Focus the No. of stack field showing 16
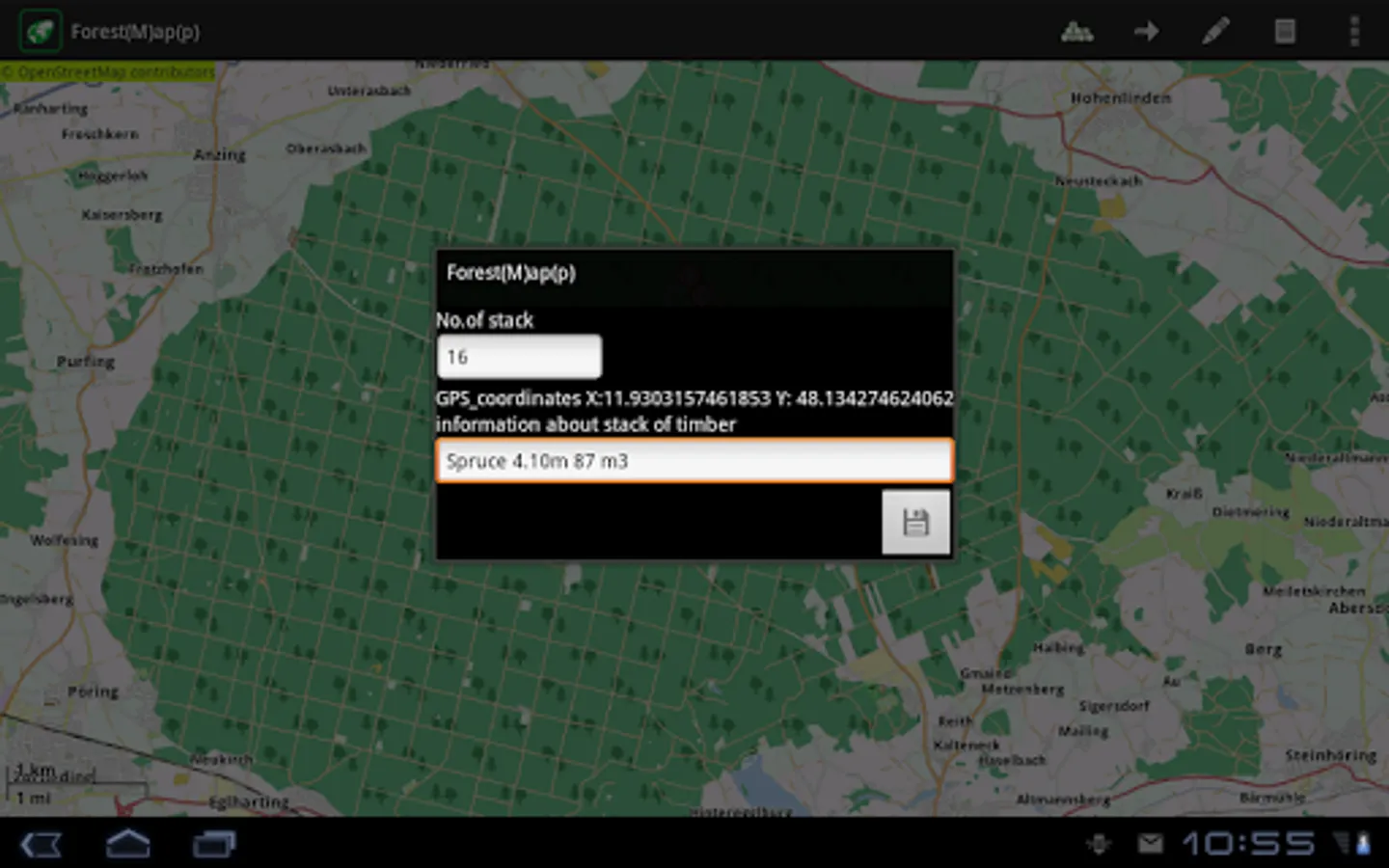The image size is (1389, 868). point(519,357)
